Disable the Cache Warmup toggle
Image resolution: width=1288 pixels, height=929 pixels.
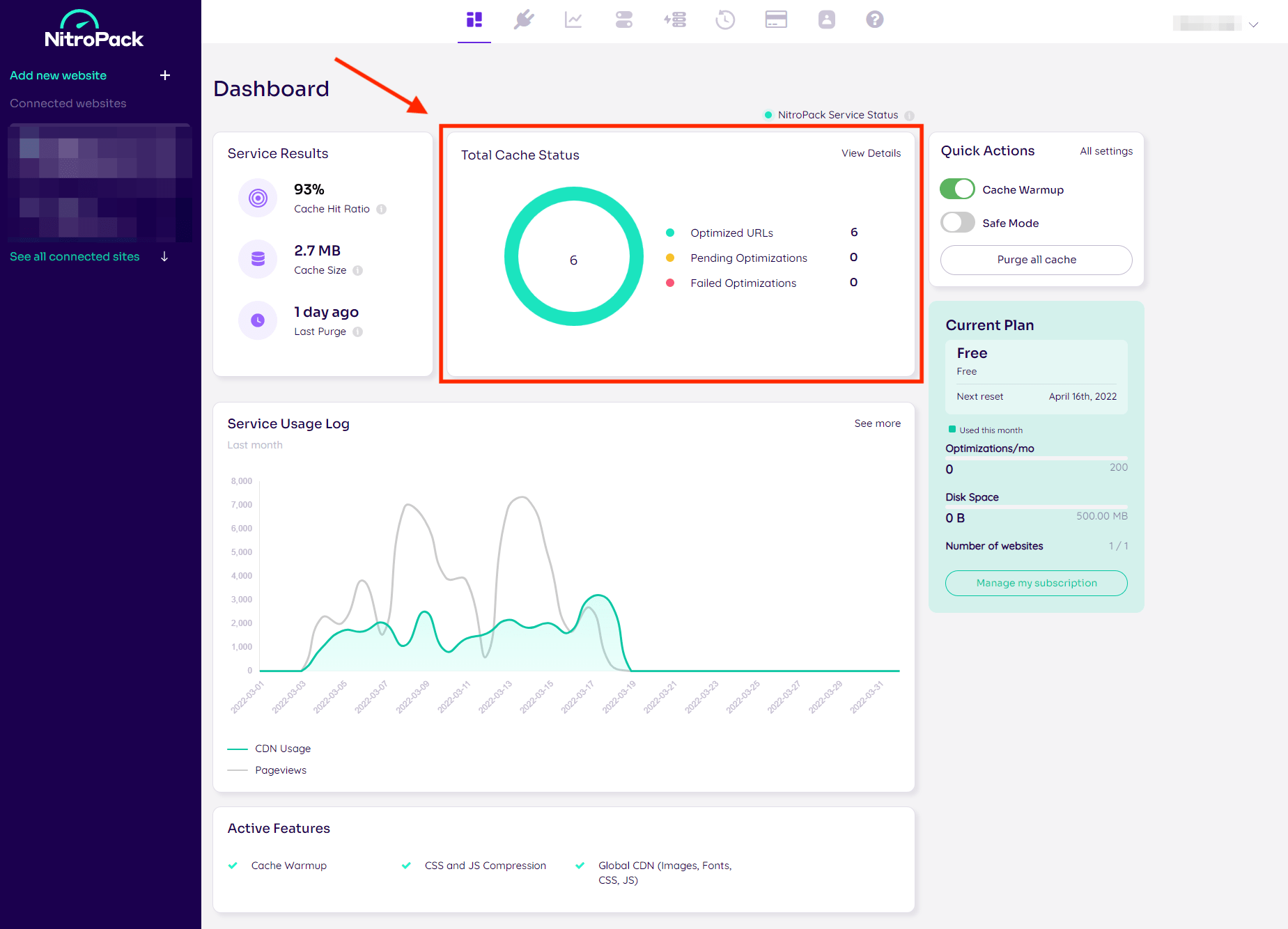[x=957, y=189]
